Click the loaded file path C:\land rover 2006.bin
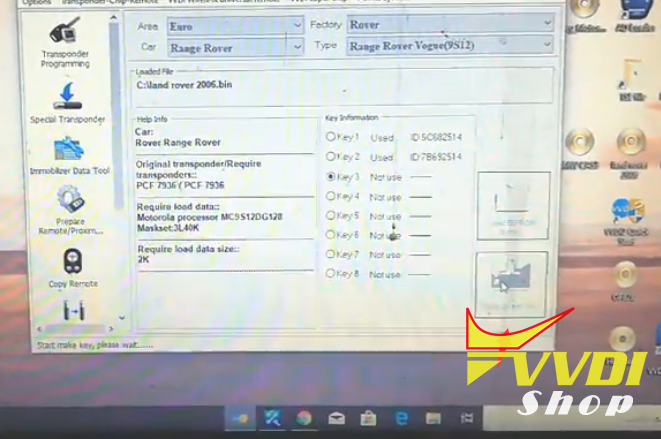Screen dimensions: 661x439 184,85
